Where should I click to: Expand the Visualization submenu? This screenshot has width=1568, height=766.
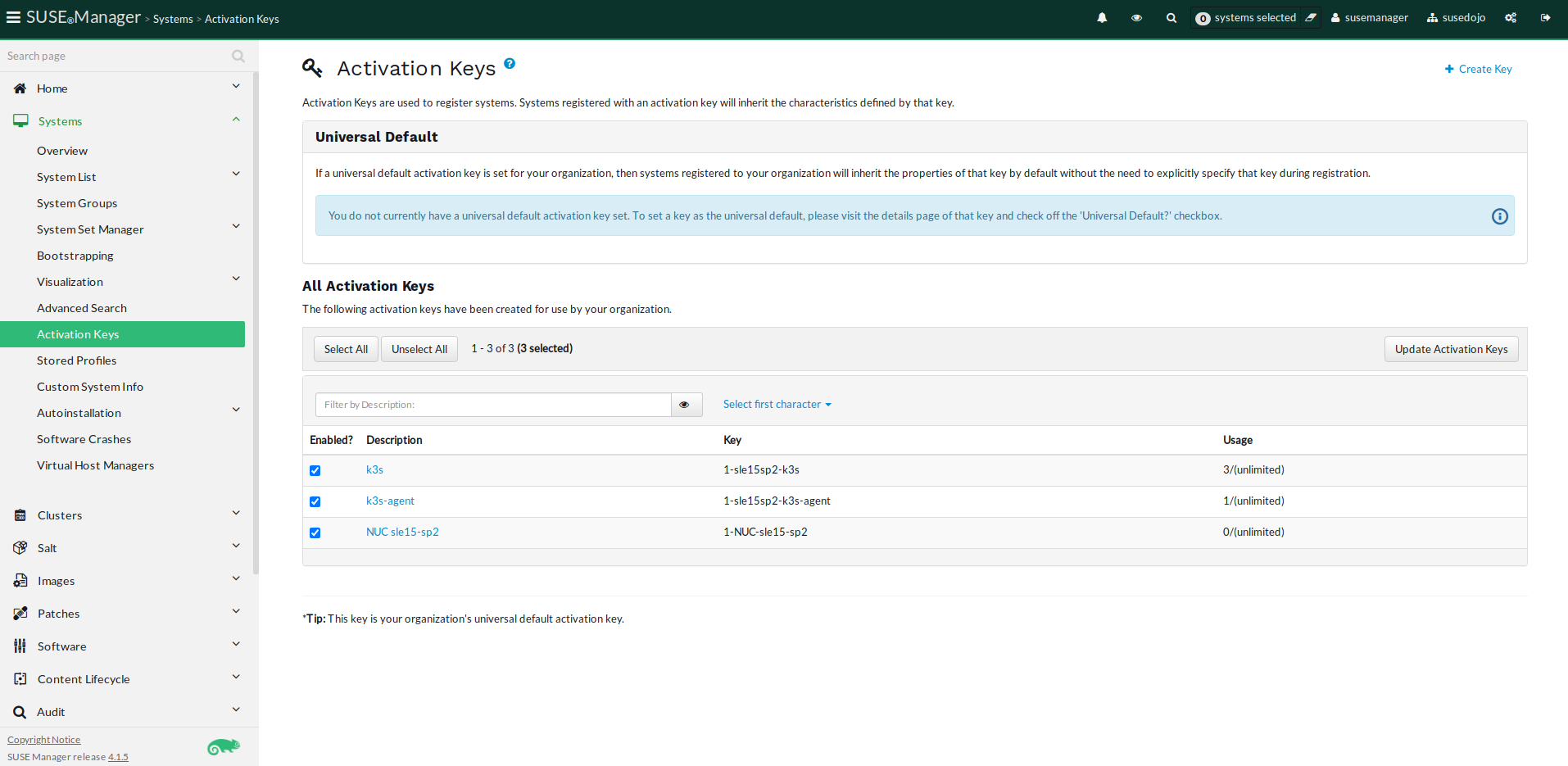pos(236,279)
